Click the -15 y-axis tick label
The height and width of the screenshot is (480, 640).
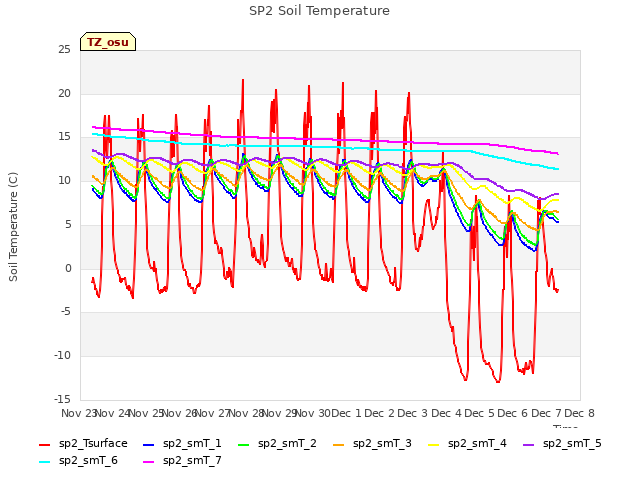click(62, 399)
